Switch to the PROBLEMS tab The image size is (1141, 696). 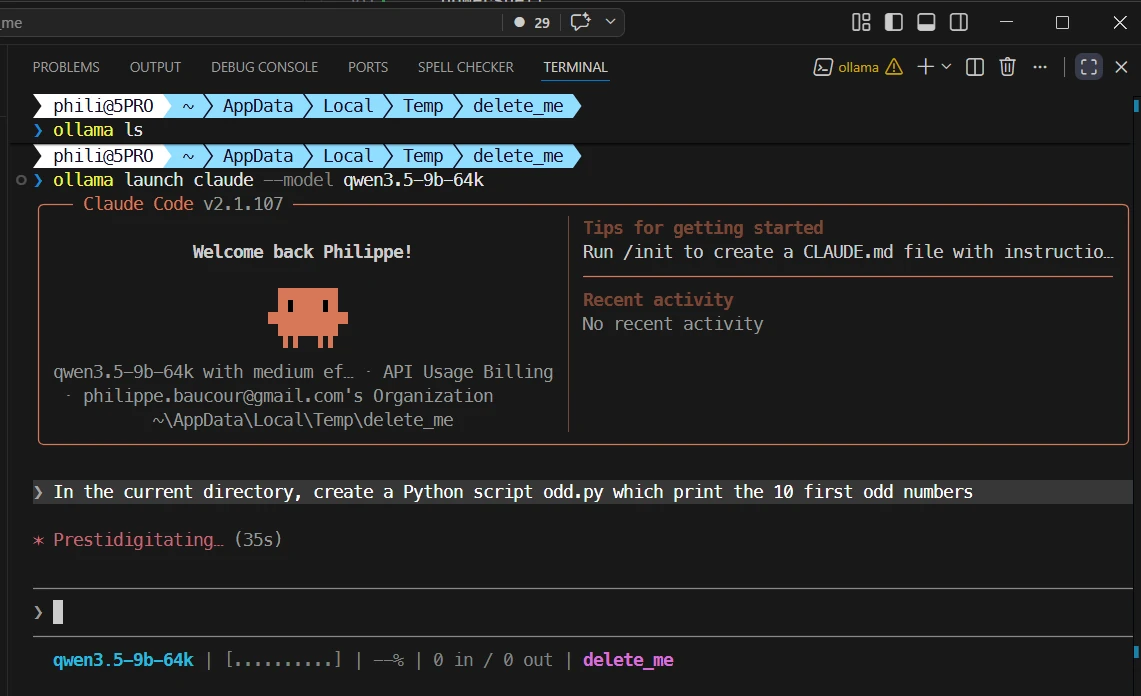coord(66,67)
